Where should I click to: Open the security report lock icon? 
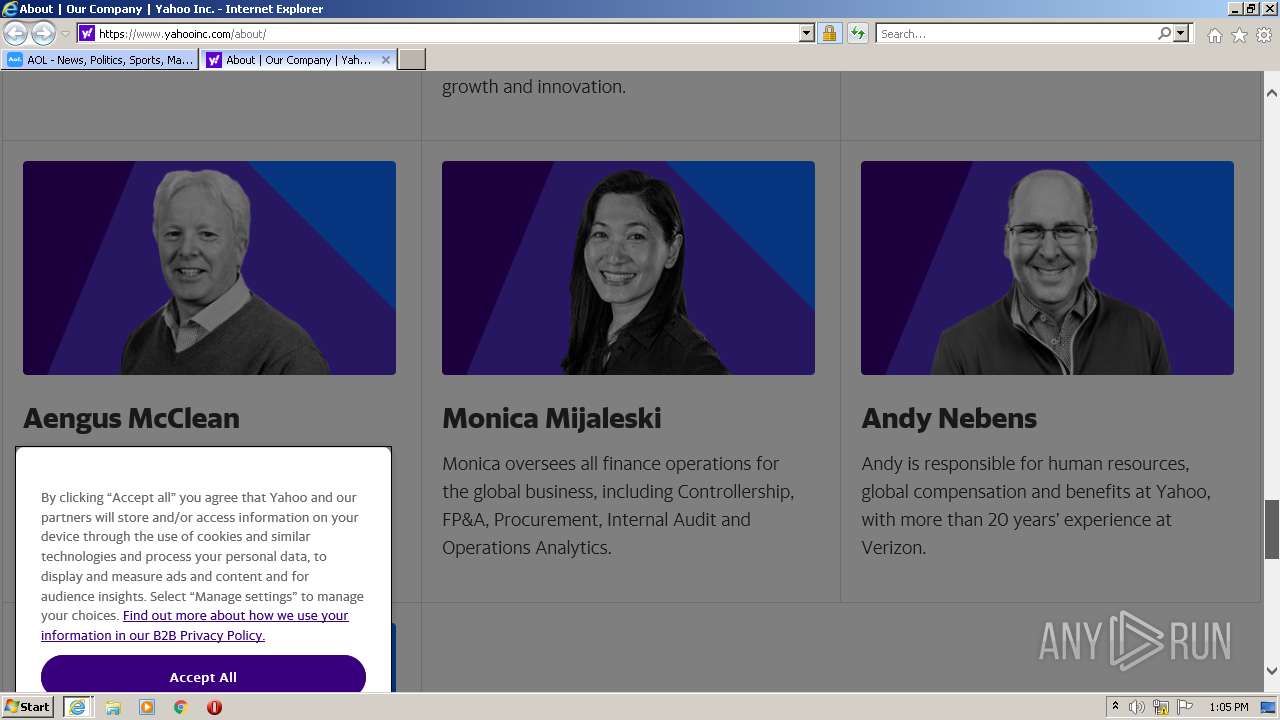(x=829, y=33)
